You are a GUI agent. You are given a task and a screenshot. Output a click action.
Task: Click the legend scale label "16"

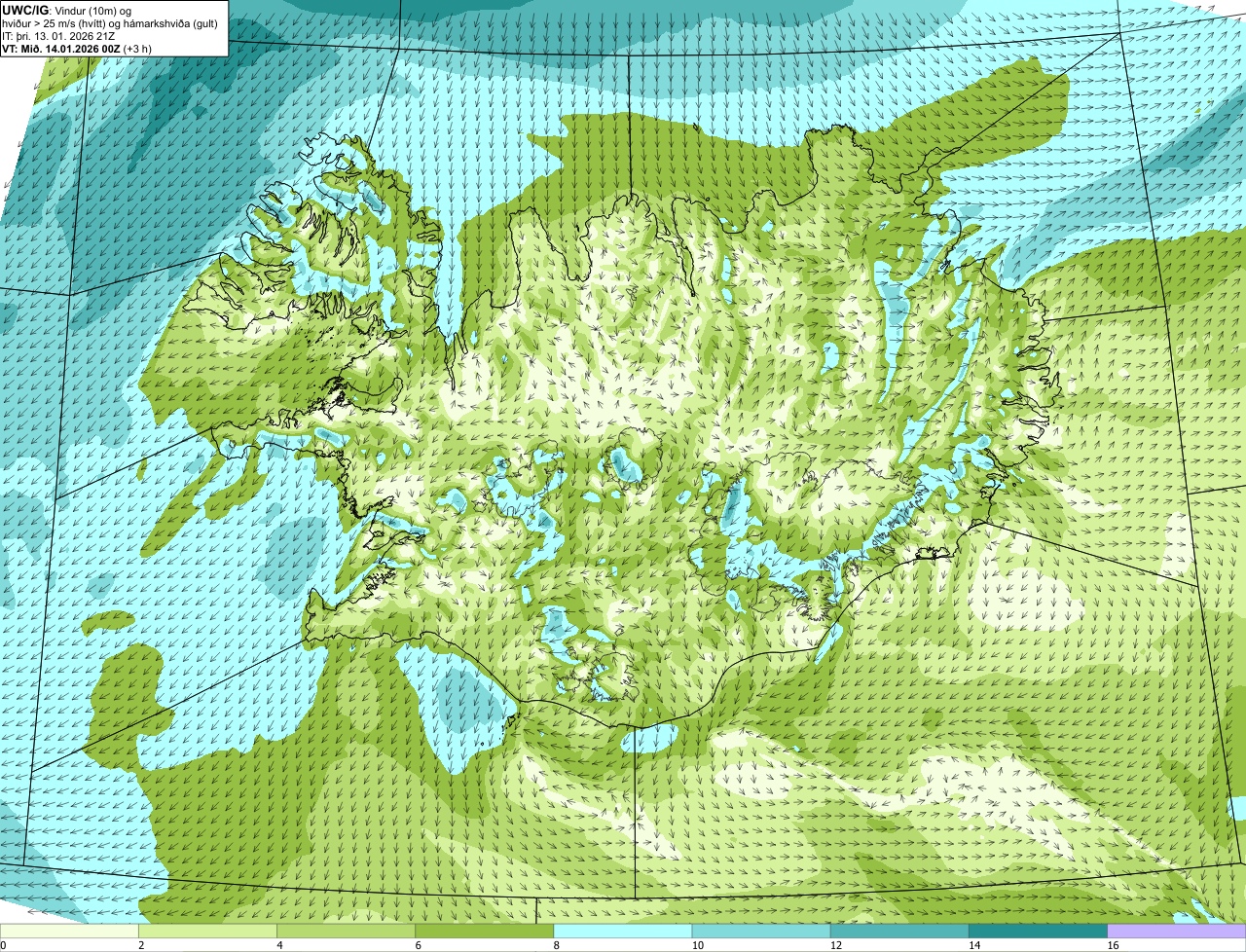point(1113,945)
